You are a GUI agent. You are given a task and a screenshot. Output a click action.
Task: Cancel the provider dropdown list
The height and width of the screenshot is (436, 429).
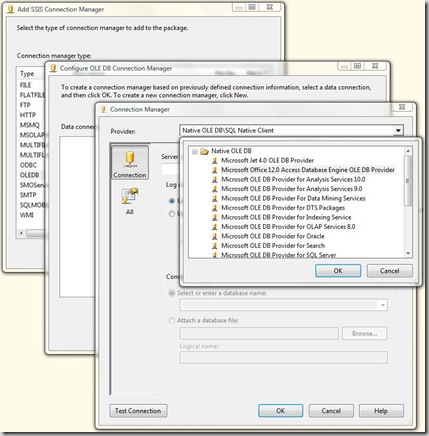point(389,271)
